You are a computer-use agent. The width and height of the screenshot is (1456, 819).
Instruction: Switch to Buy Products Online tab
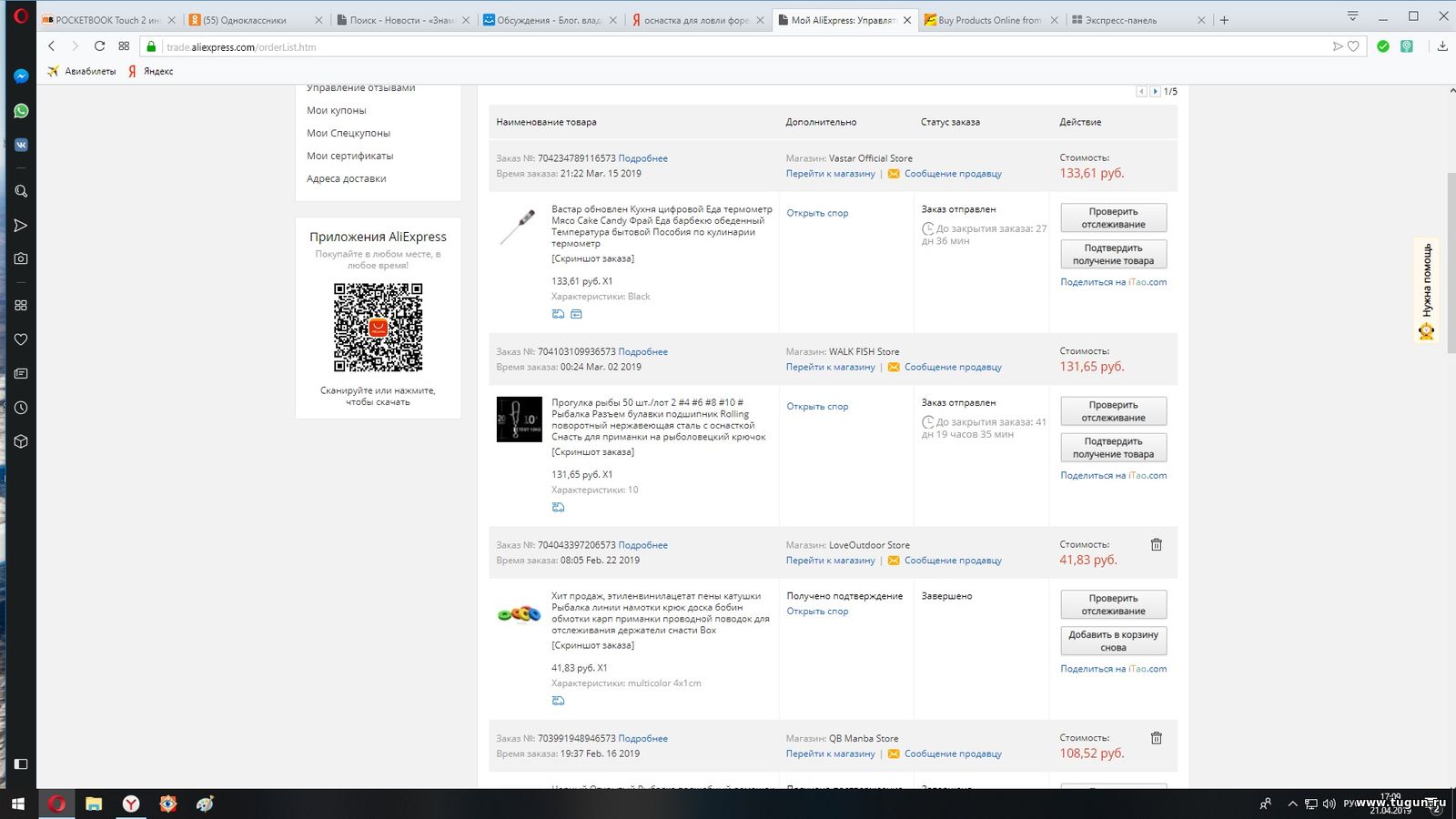click(x=991, y=20)
